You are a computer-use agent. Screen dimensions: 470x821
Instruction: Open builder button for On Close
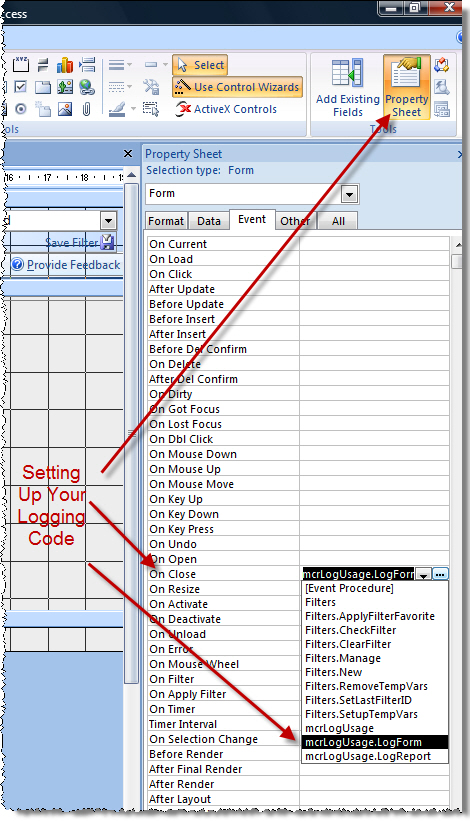pyautogui.click(x=440, y=574)
